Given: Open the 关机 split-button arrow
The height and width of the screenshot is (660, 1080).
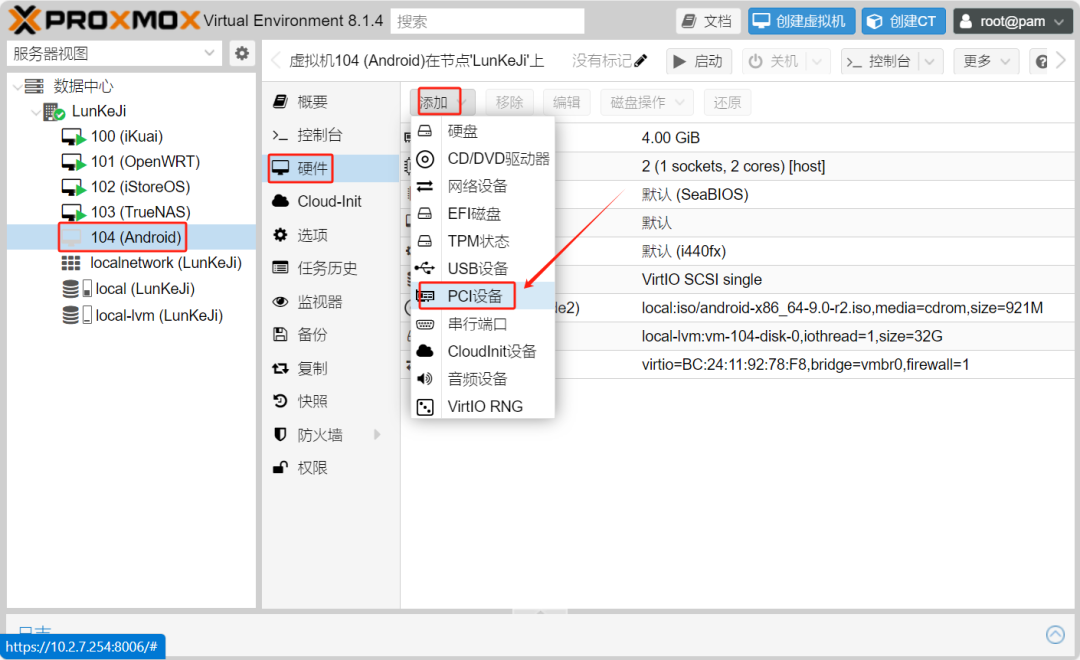Looking at the screenshot, I should point(818,61).
